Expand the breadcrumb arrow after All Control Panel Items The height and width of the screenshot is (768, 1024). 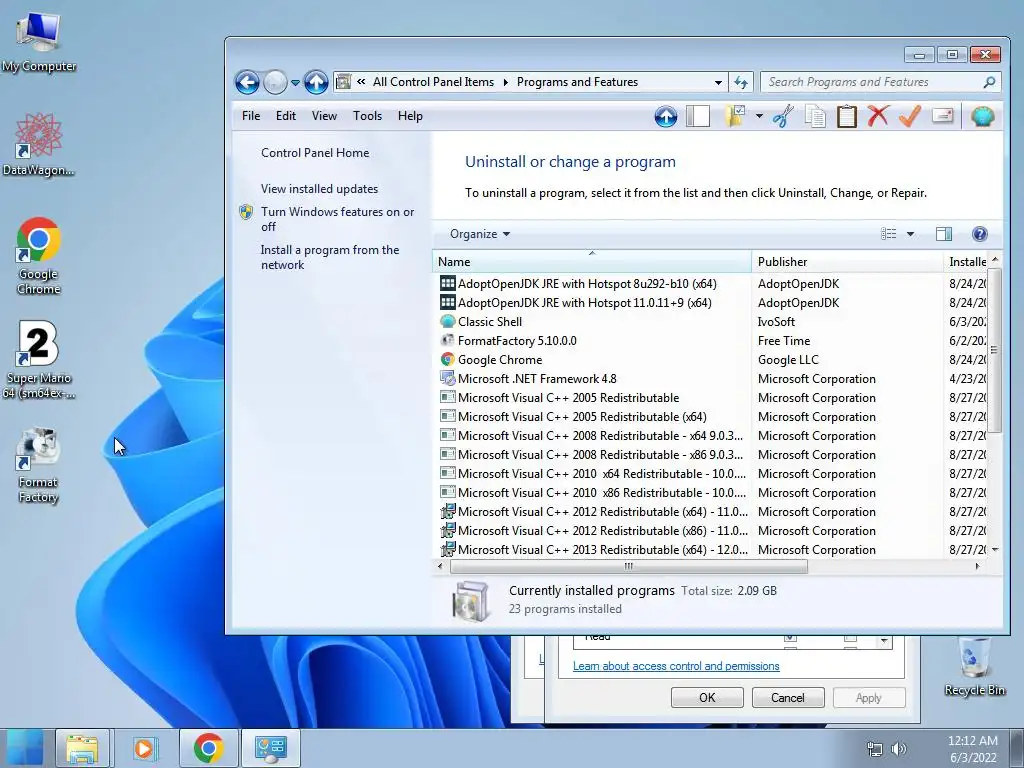(x=505, y=82)
